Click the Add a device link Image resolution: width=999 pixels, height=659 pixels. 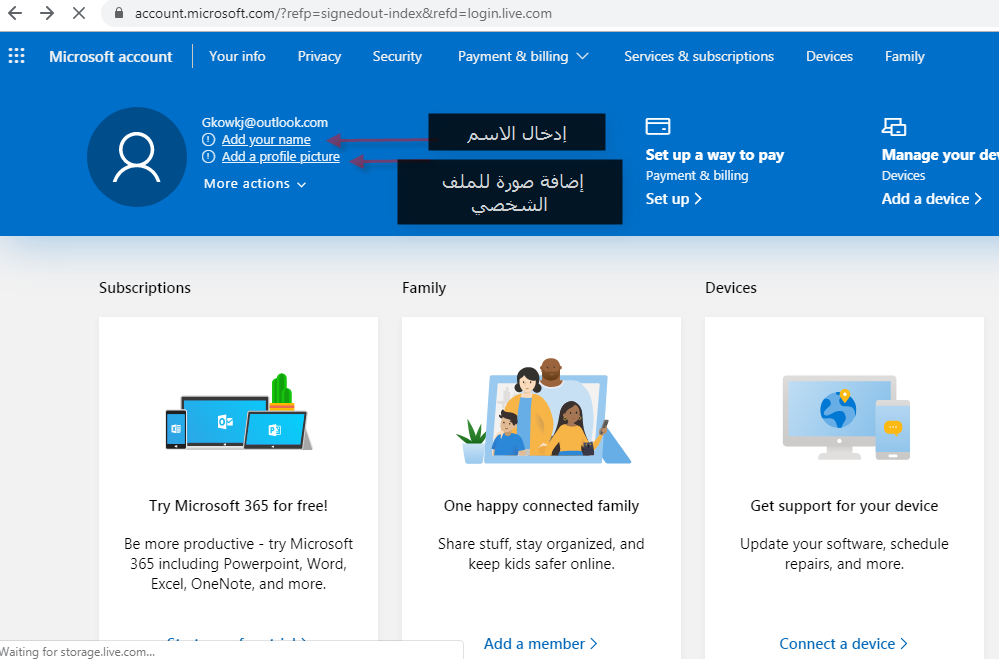click(931, 199)
